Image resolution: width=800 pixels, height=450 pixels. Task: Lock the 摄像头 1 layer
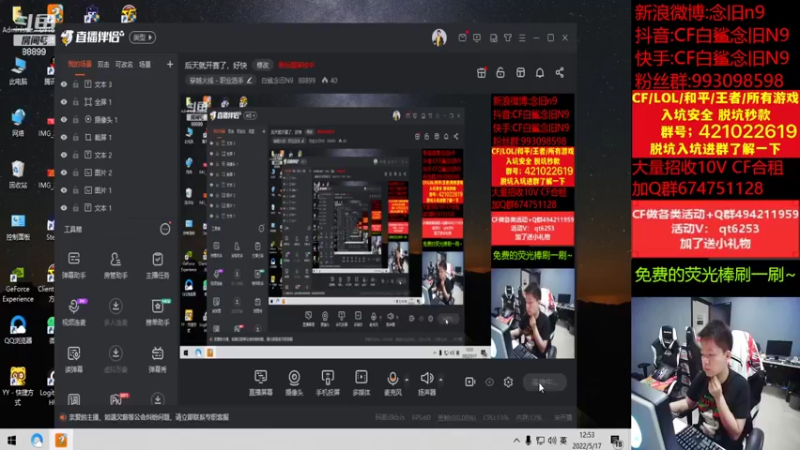tap(76, 119)
